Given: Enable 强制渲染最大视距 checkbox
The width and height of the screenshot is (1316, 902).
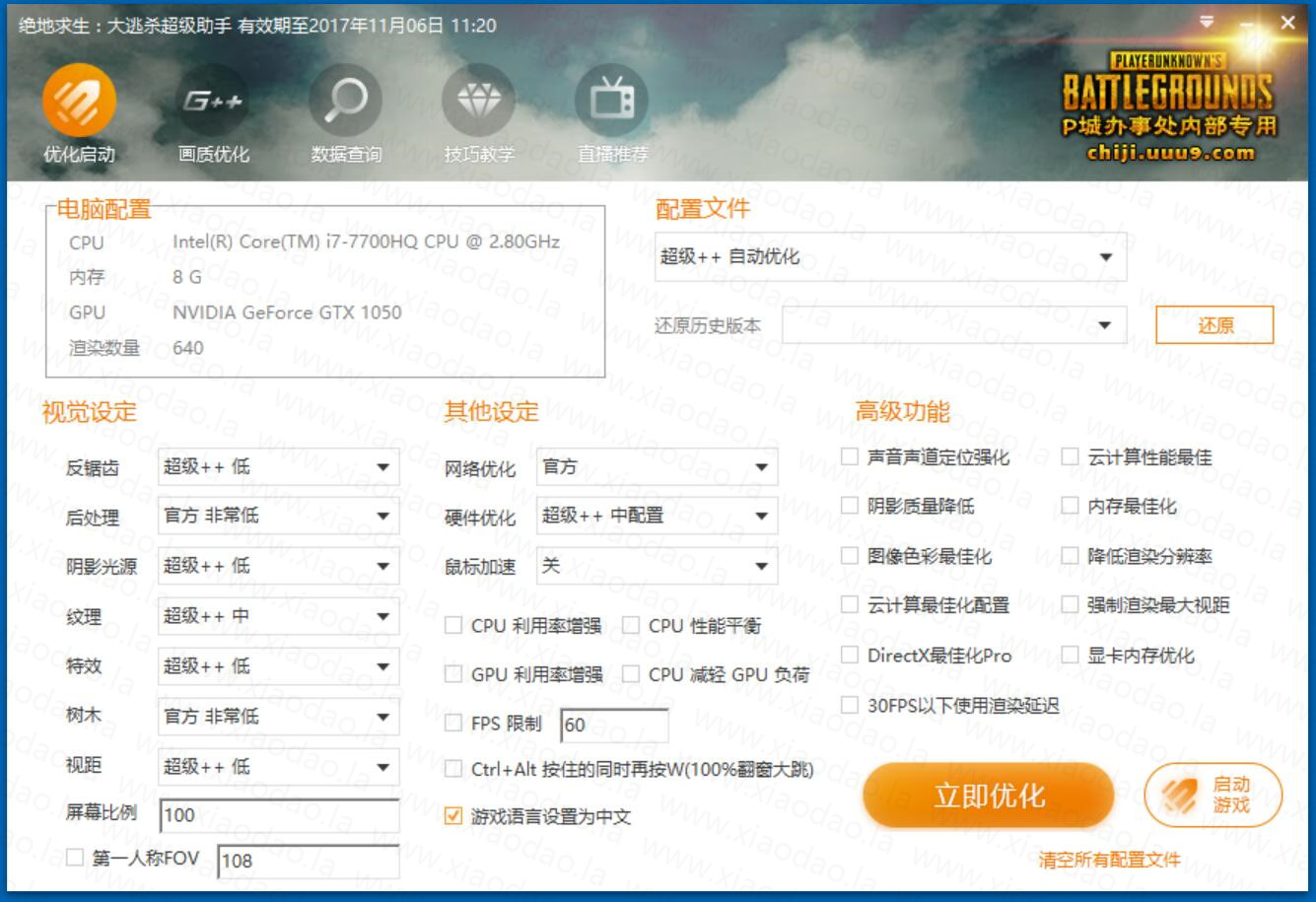Looking at the screenshot, I should (1071, 604).
